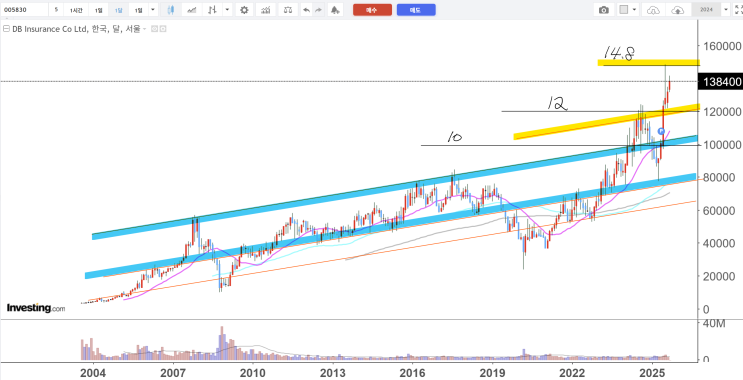This screenshot has height=380, width=743.
Task: Create a price alert with bell icon
Action: click(x=335, y=10)
